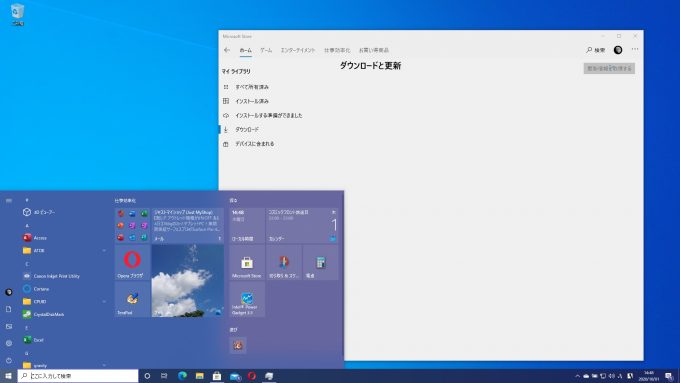Image resolution: width=680 pixels, height=383 pixels.
Task: Click the 更新プログラムを取得する button
Action: click(x=609, y=69)
